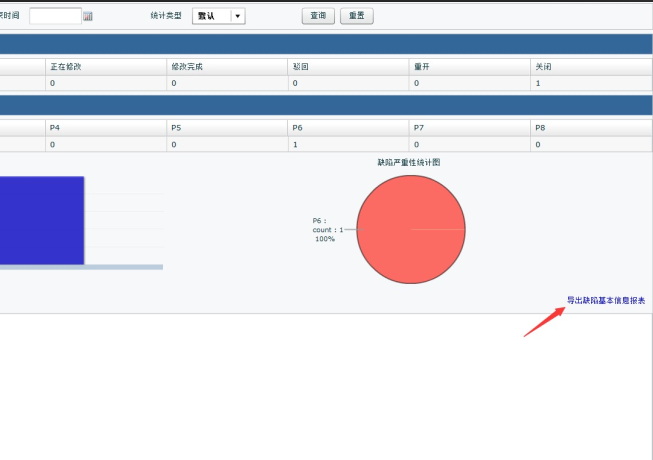
Task: Click the P8 column header
Action: pos(540,128)
